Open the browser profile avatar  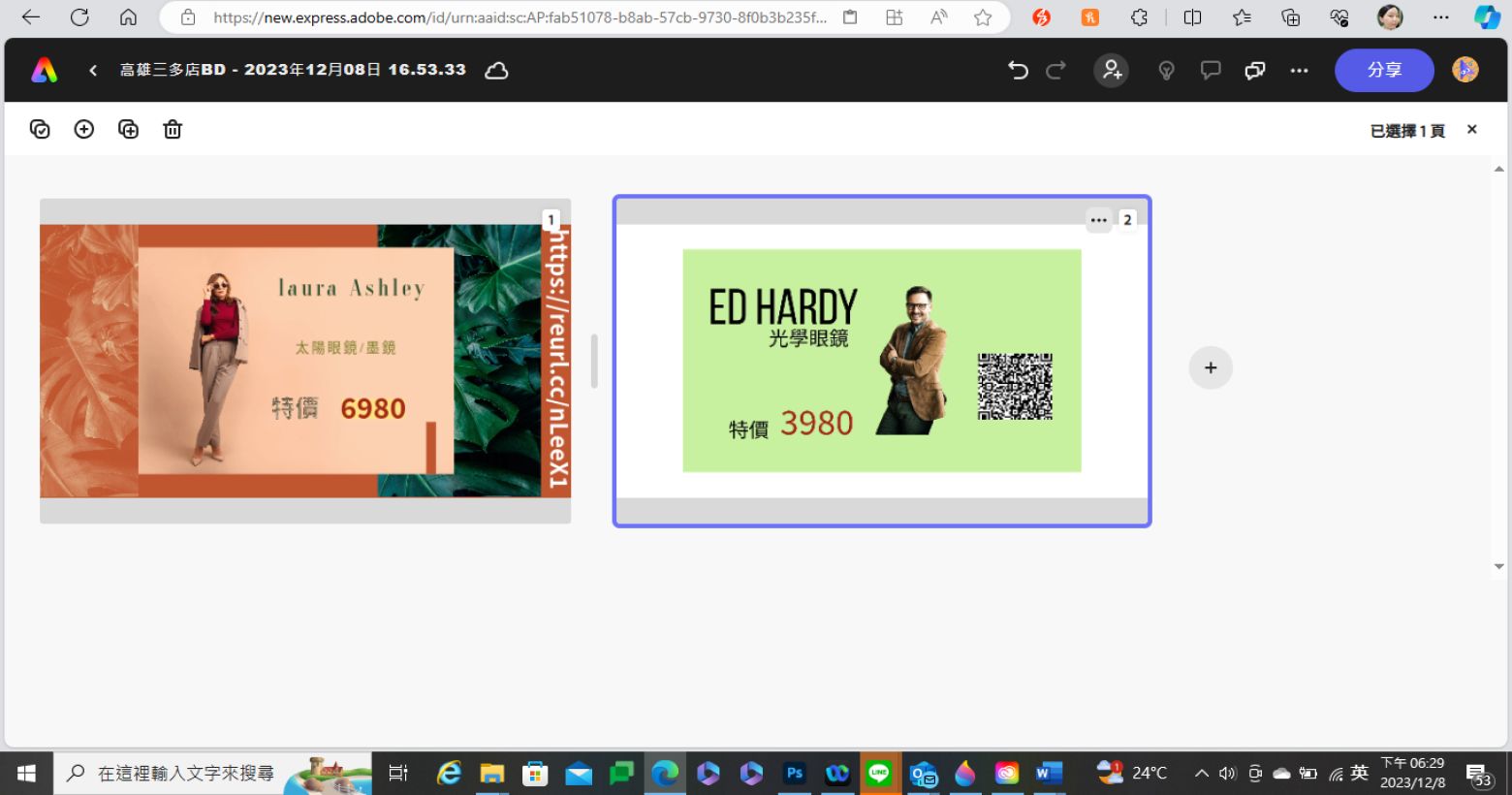coord(1390,17)
